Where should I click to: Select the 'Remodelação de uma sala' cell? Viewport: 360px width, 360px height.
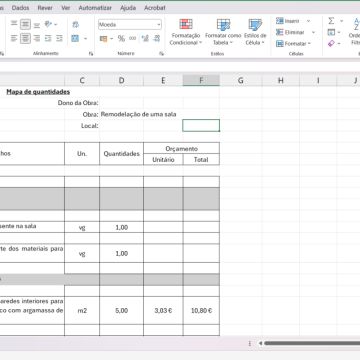click(138, 114)
